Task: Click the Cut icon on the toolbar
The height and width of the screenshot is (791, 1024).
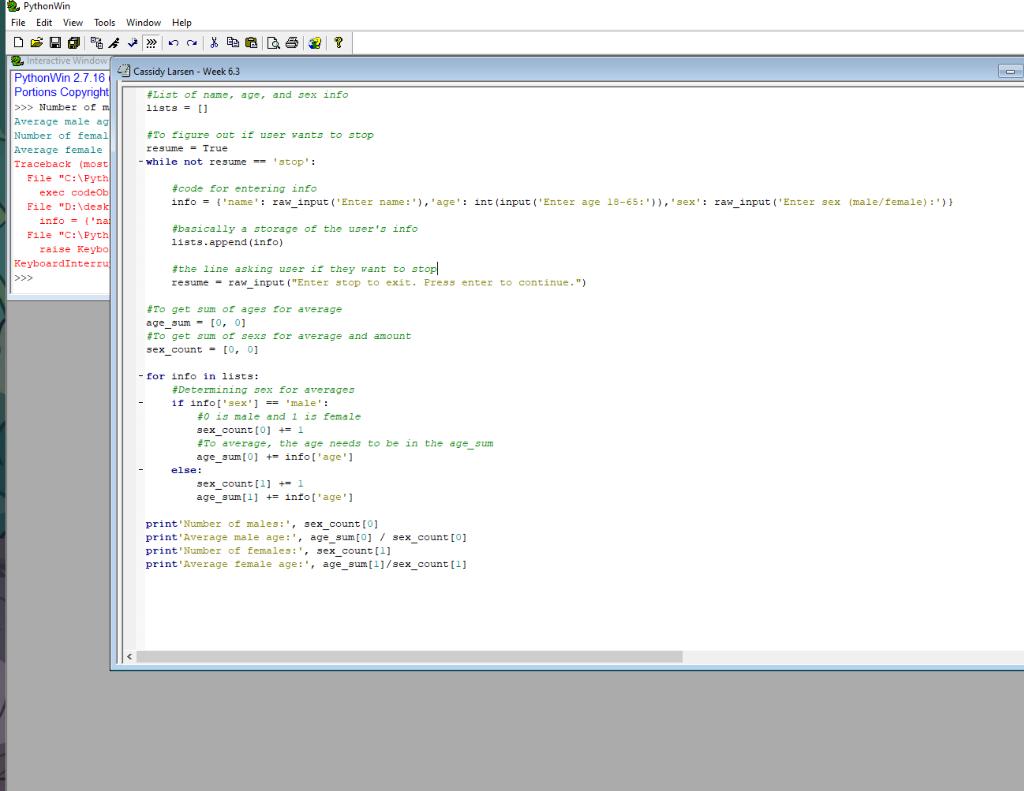Action: click(214, 42)
